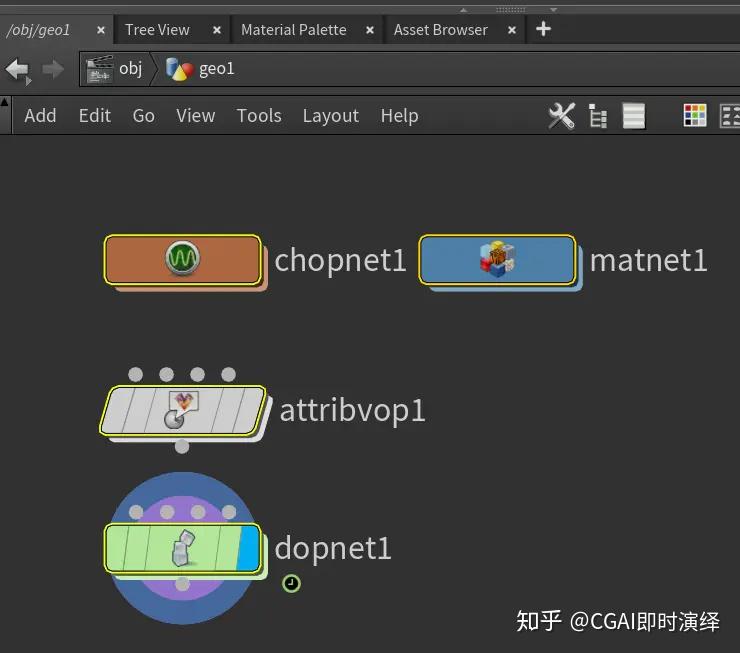Viewport: 740px width, 653px height.
Task: Click the dopnet1 node icon
Action: click(183, 547)
